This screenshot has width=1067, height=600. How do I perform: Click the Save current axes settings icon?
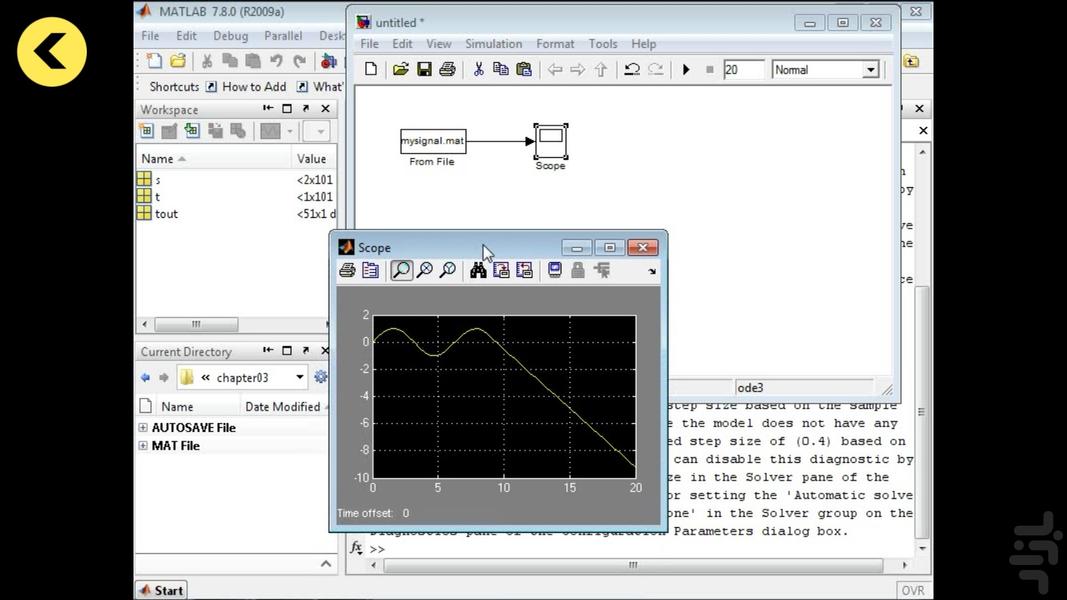pyautogui.click(x=501, y=270)
